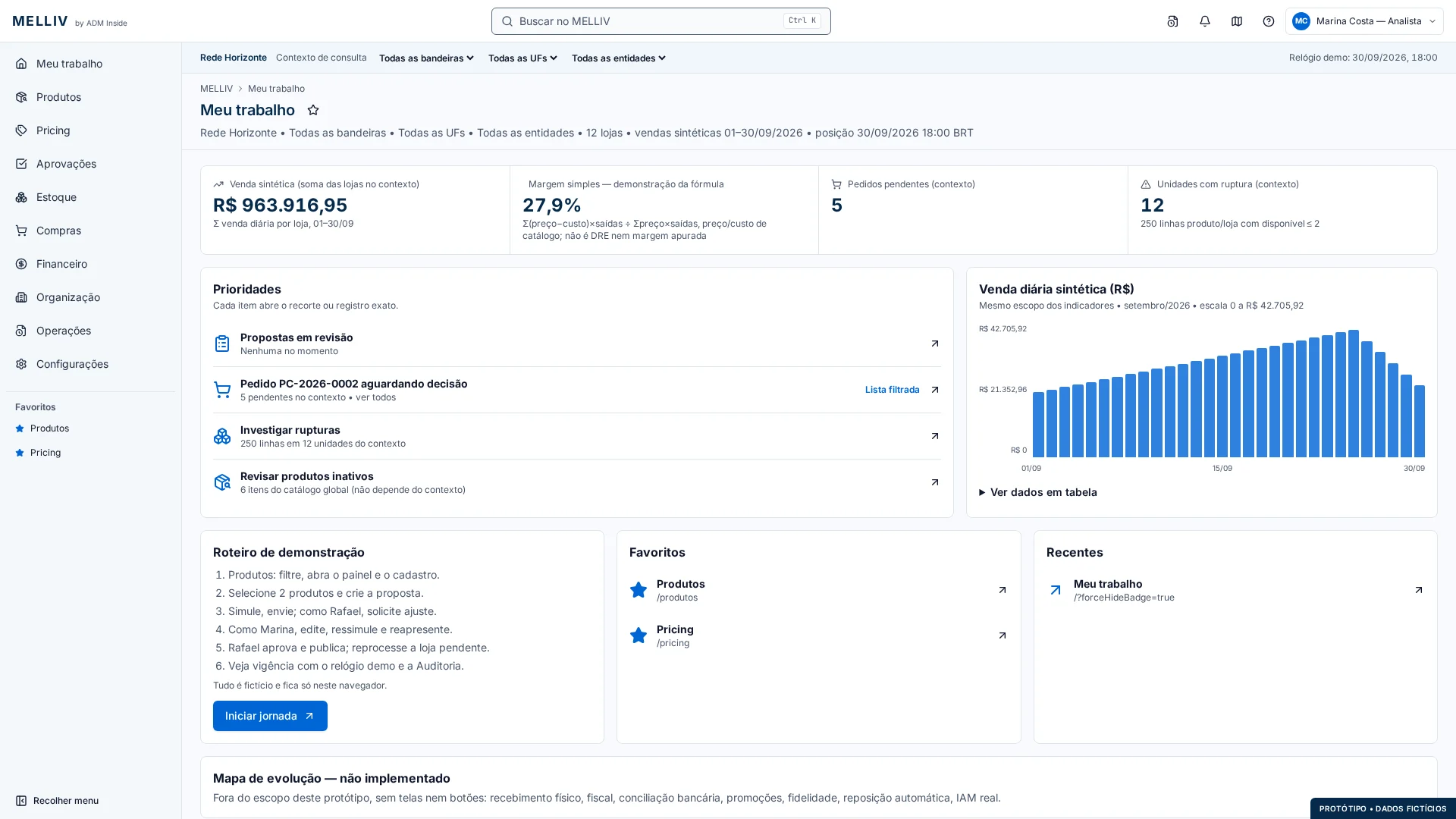Open the audit history icon in header
The image size is (1456, 819).
click(x=1172, y=21)
